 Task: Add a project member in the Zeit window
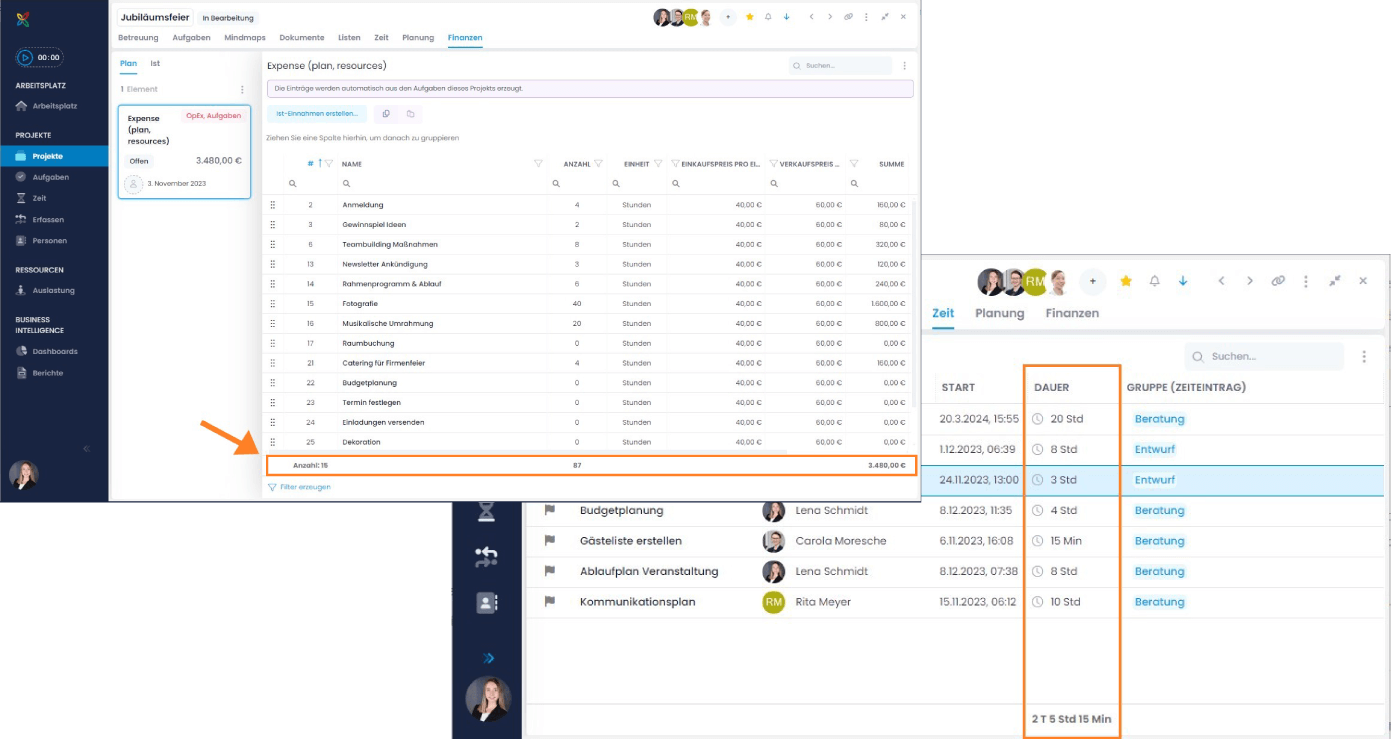pyautogui.click(x=1093, y=282)
